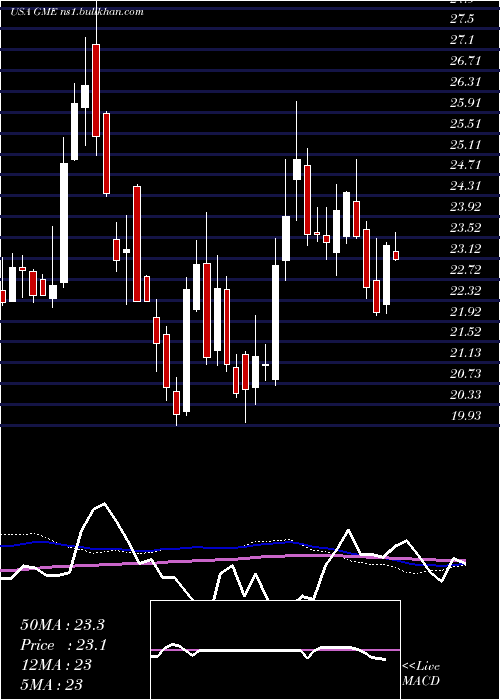This screenshot has width=500, height=700.
Task: Select the 27.1 price axis label
Action: tap(461, 40)
